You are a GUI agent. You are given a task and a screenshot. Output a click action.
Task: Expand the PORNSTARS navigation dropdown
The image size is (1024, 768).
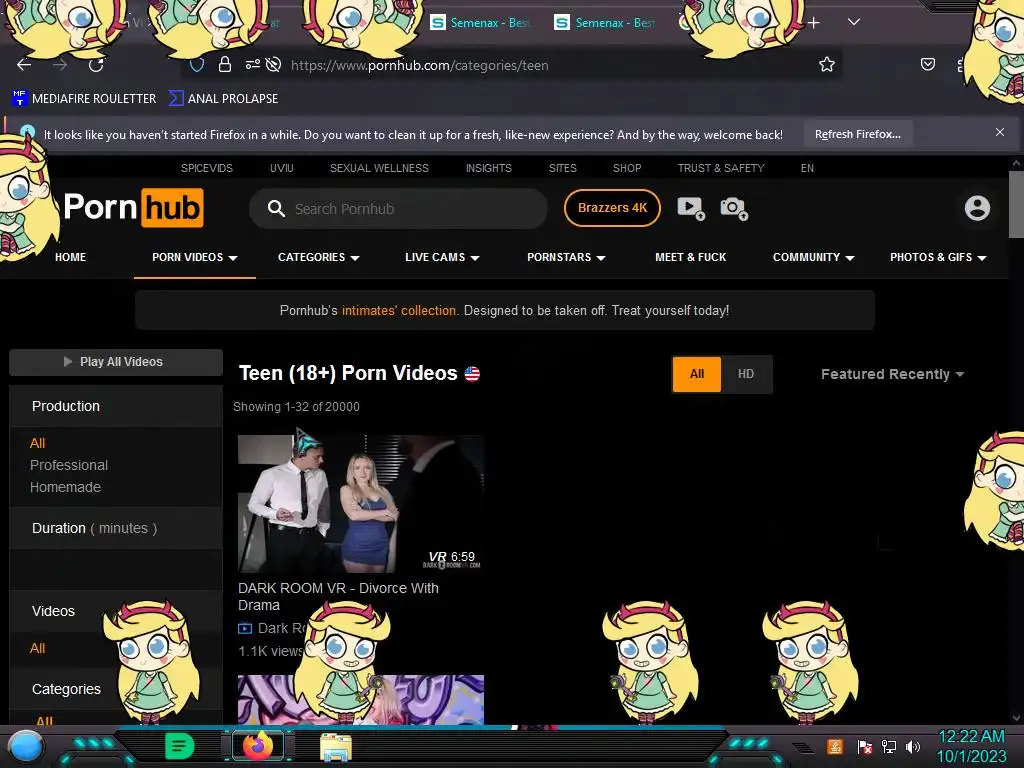pyautogui.click(x=566, y=257)
